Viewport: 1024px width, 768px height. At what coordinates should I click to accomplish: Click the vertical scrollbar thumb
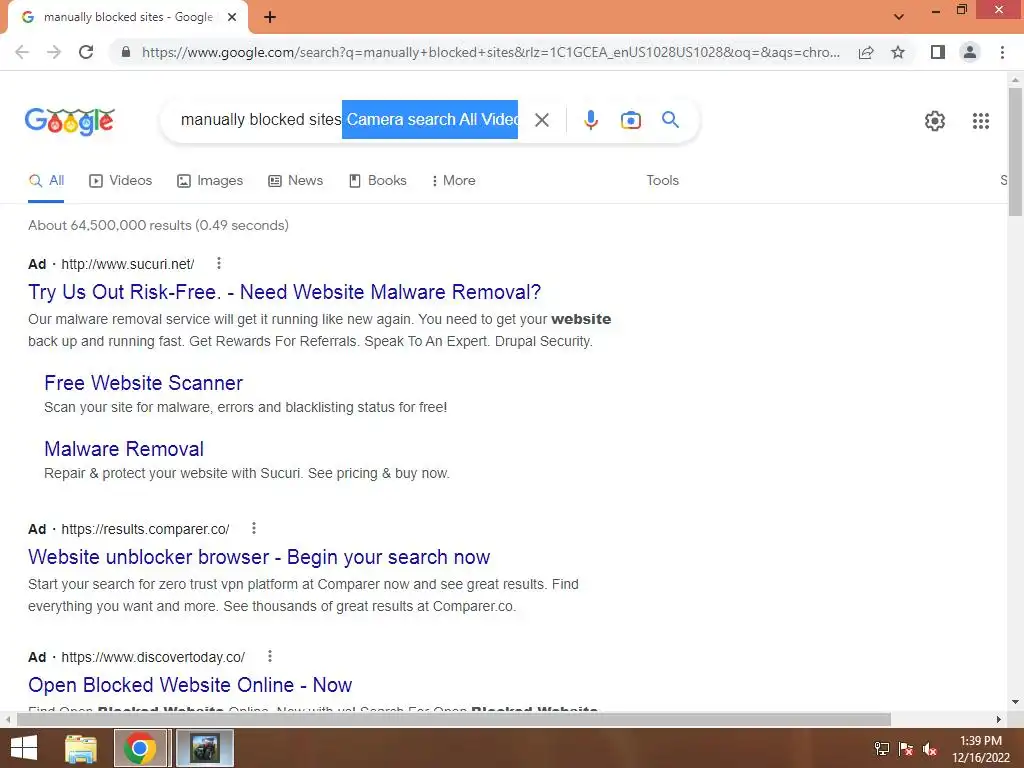point(1015,151)
